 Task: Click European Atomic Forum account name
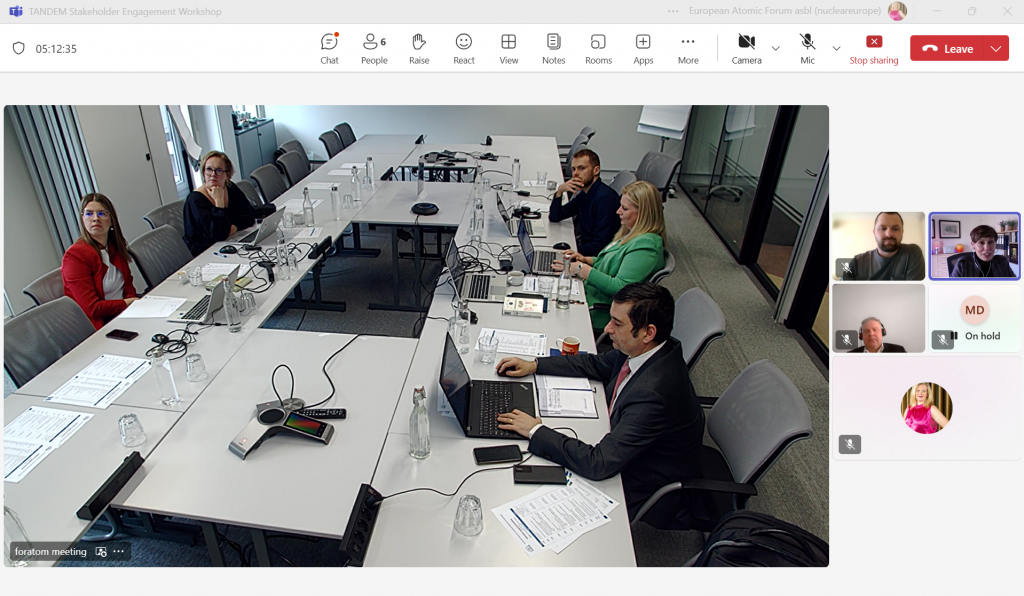click(784, 11)
